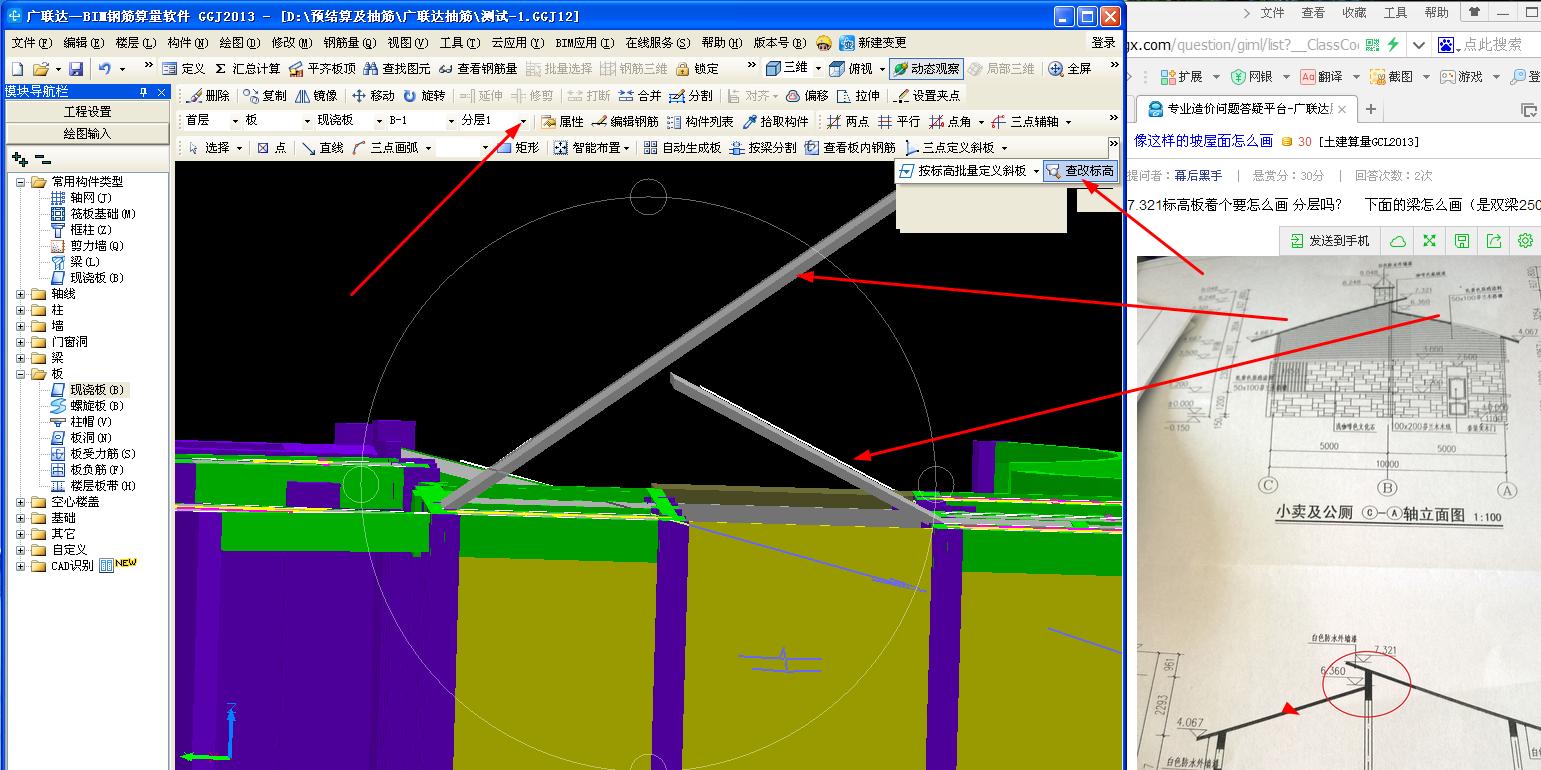Open the 三点画弧 arc dropdown arrow
The image size is (1541, 770).
coord(428,148)
